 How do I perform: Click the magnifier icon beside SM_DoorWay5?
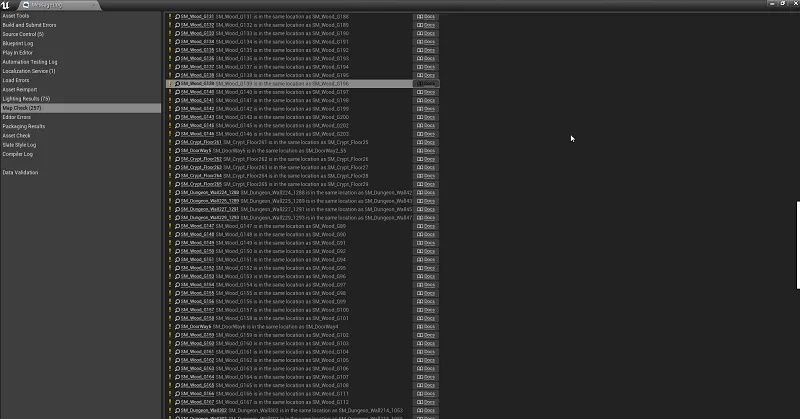click(177, 151)
